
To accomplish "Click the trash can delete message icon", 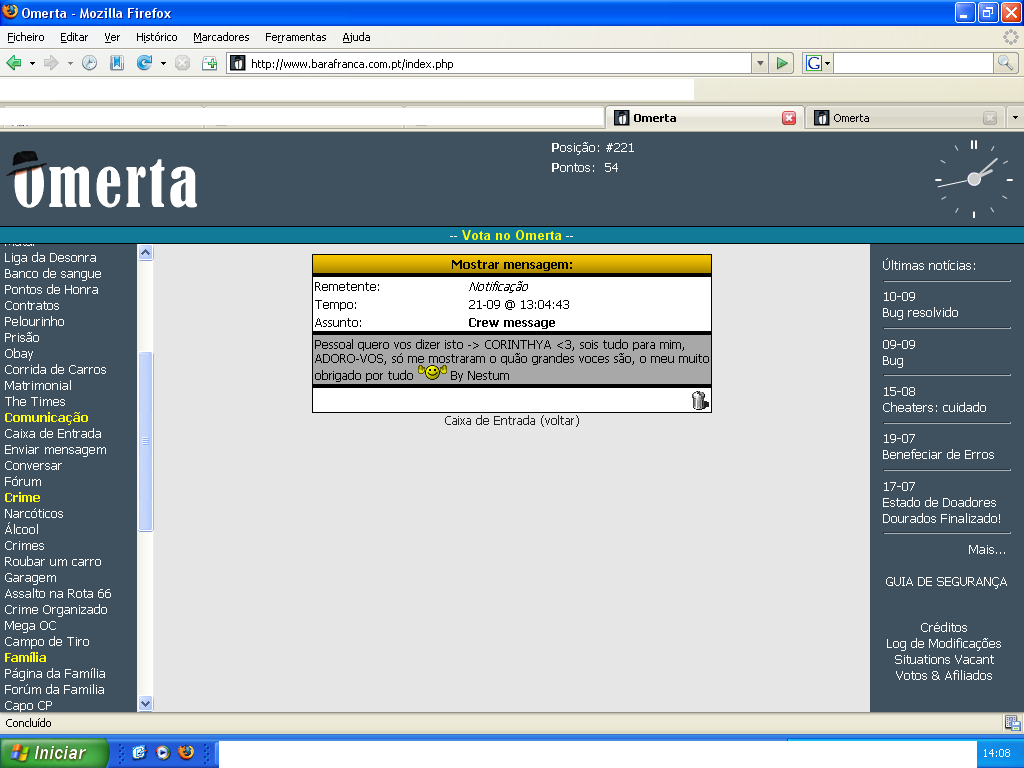I will [699, 401].
